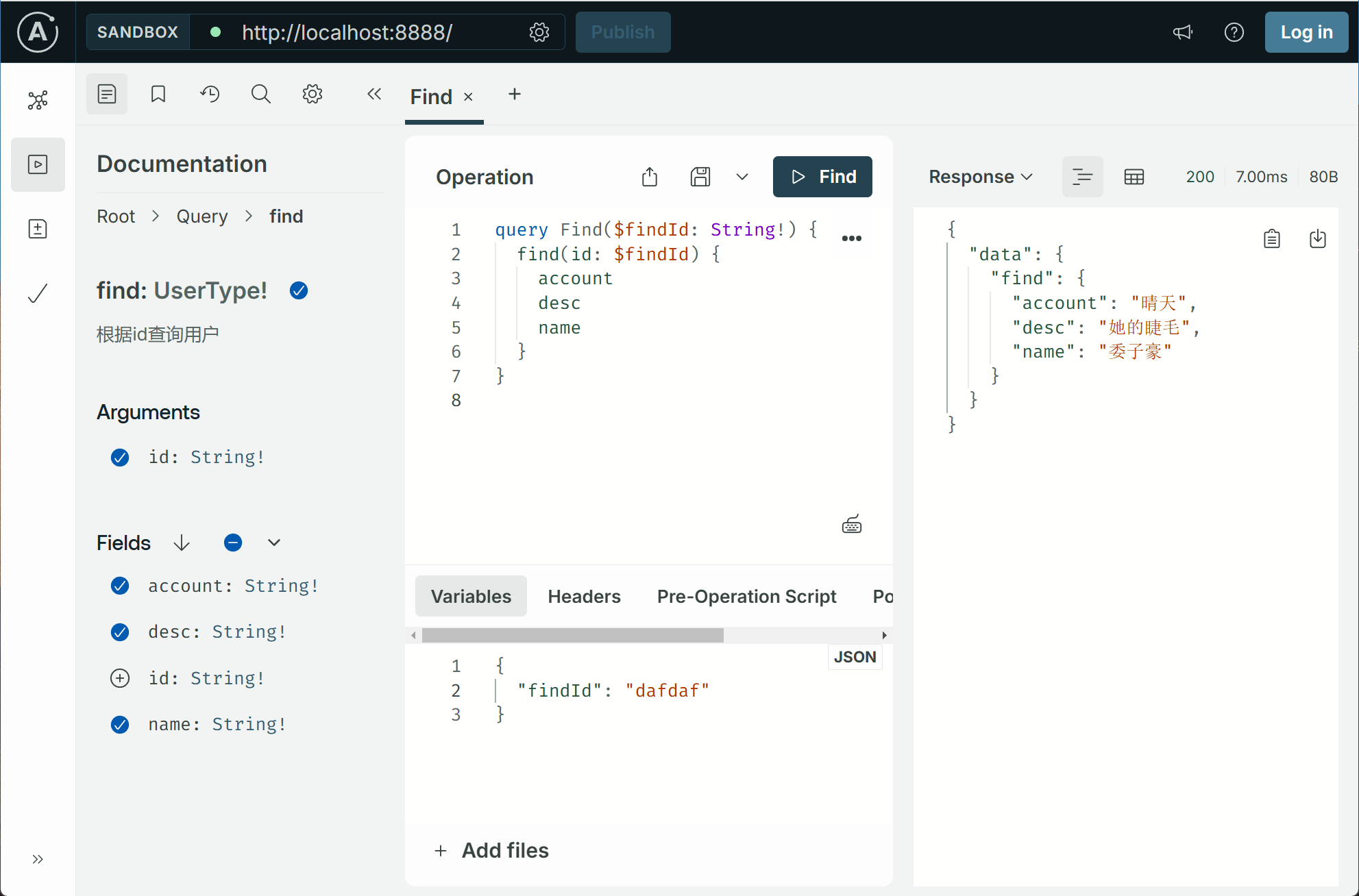The image size is (1359, 896).
Task: Show the Documentation panel icon
Action: [107, 94]
